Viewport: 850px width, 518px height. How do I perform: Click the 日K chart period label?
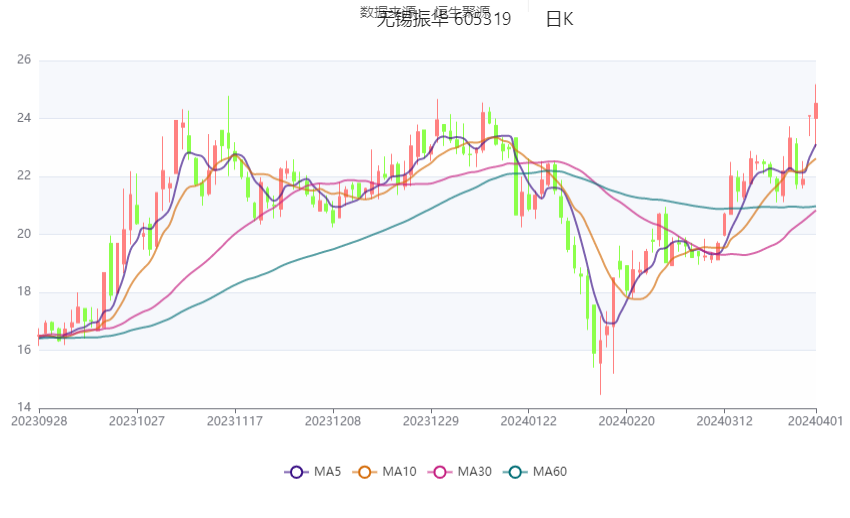tap(559, 19)
